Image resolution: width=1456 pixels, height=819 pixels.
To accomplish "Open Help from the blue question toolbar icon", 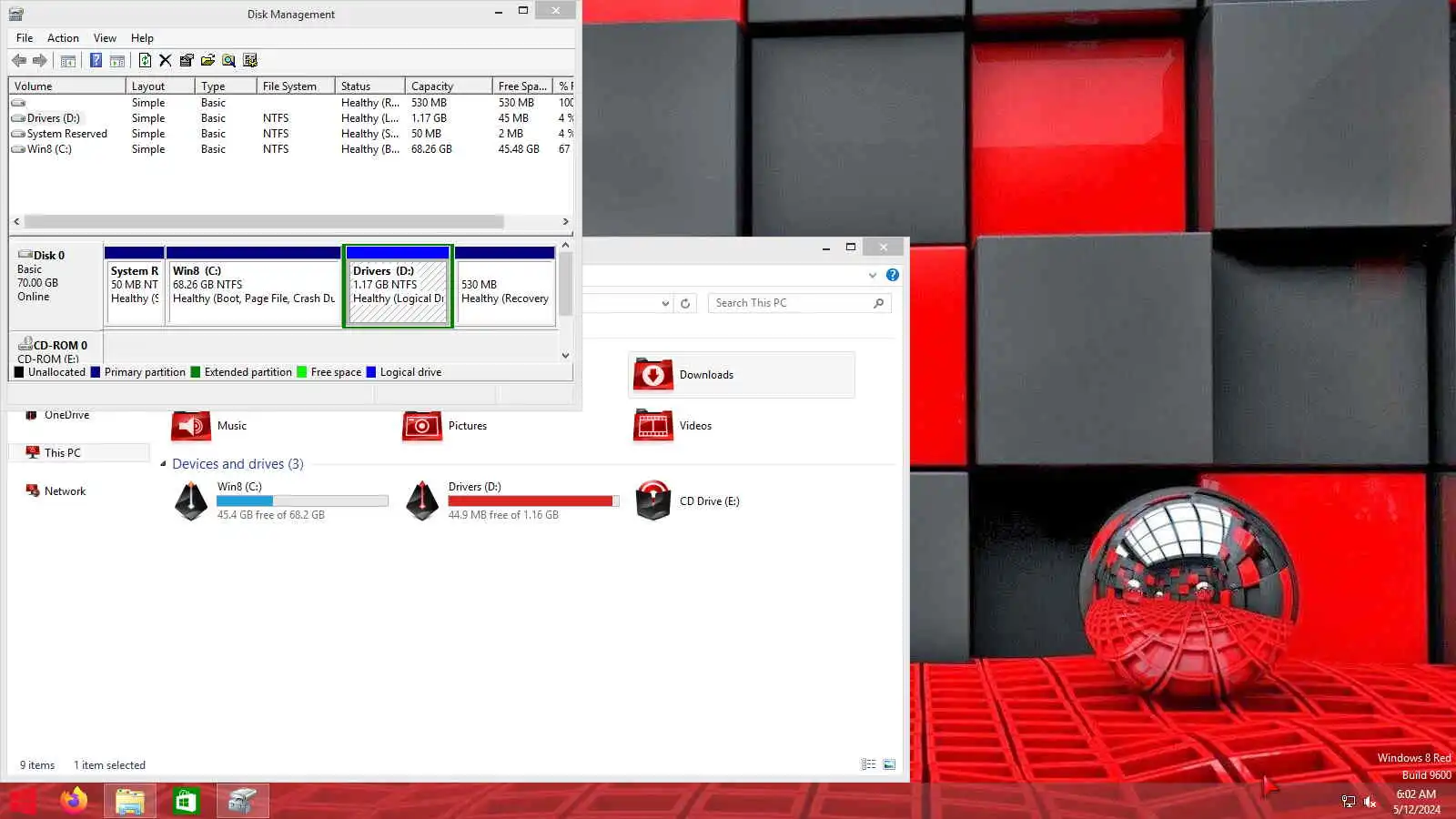I will pos(96,61).
